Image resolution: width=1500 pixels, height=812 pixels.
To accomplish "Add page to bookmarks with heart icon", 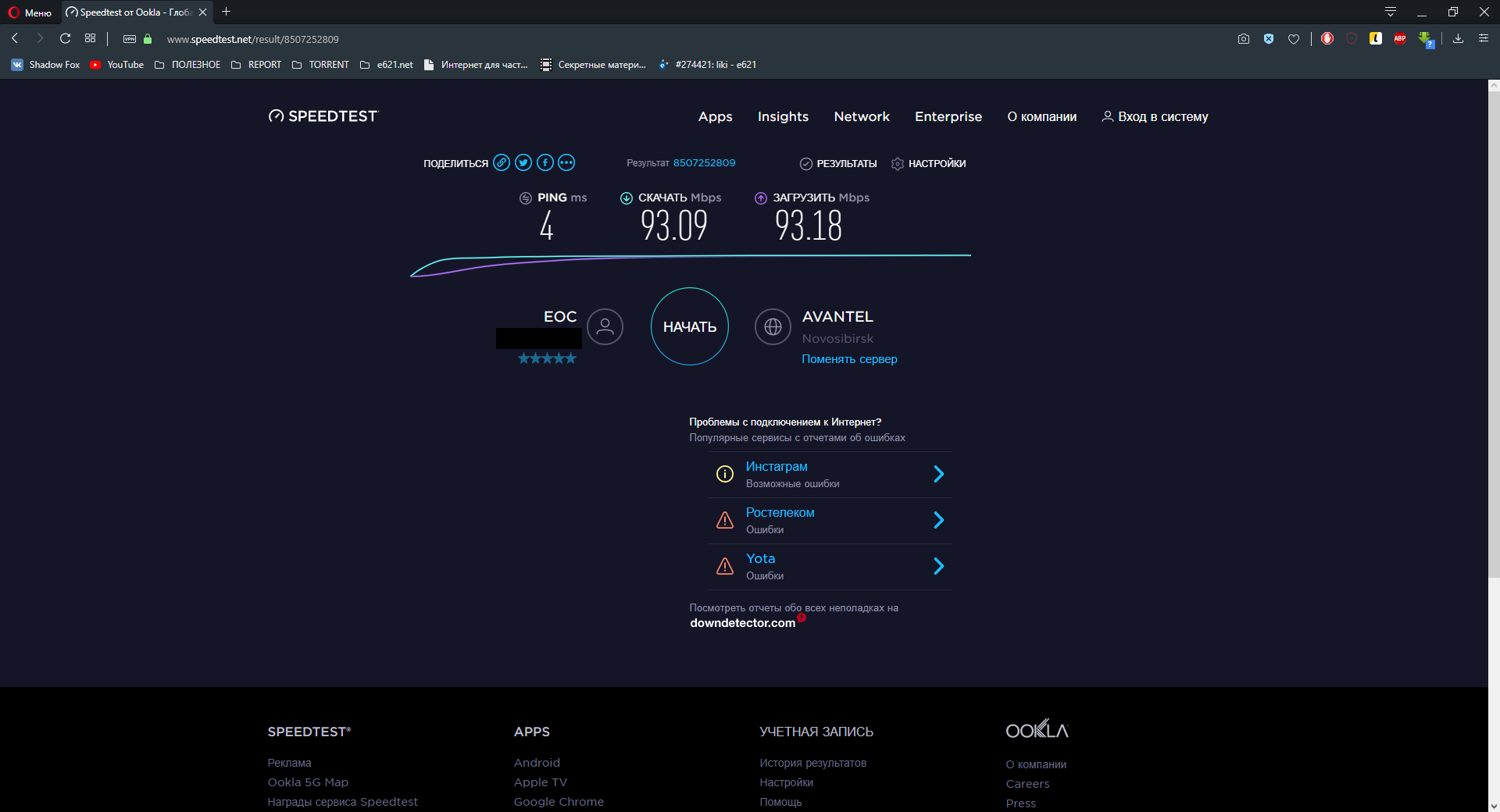I will (1294, 39).
